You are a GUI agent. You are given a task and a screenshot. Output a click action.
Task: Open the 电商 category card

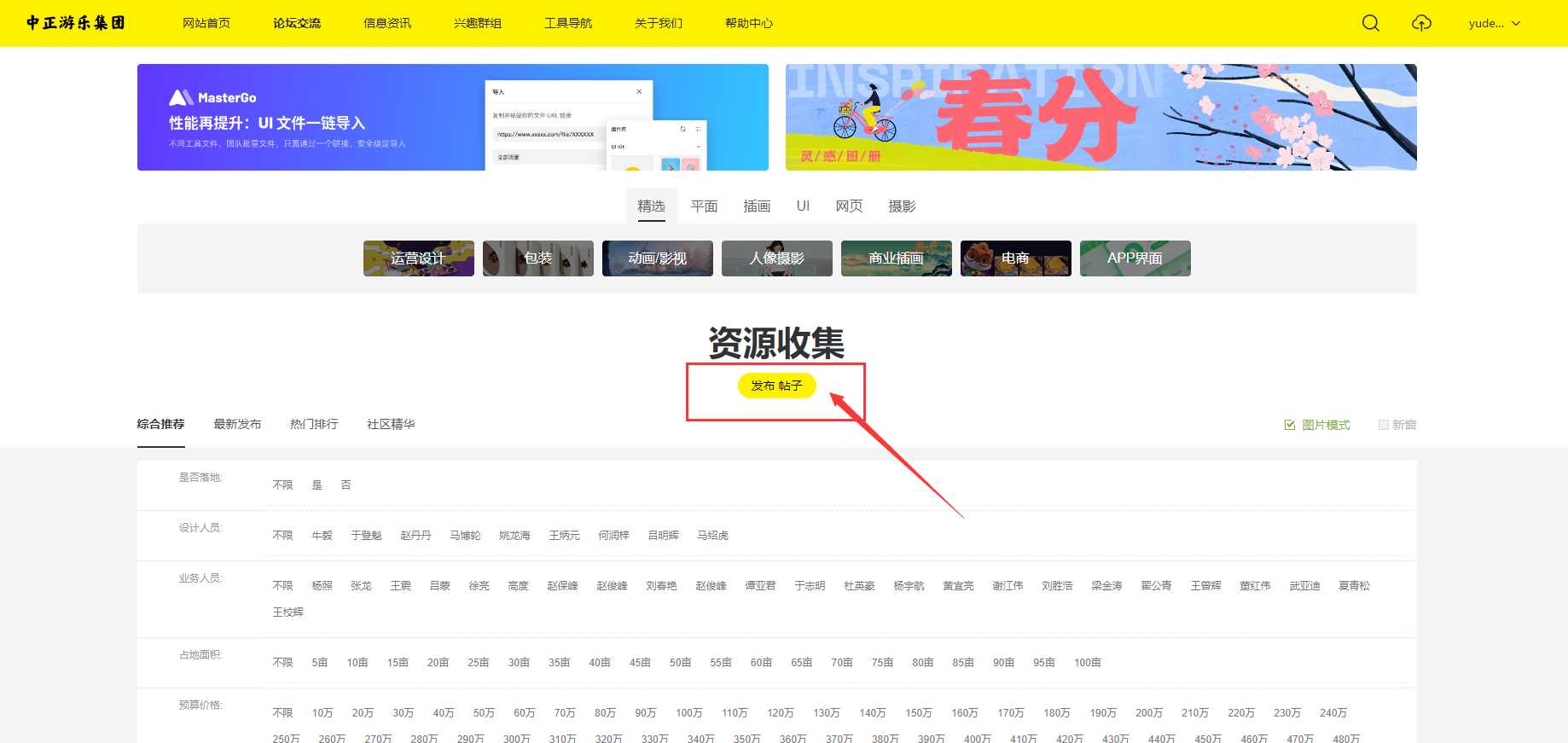tap(1016, 258)
